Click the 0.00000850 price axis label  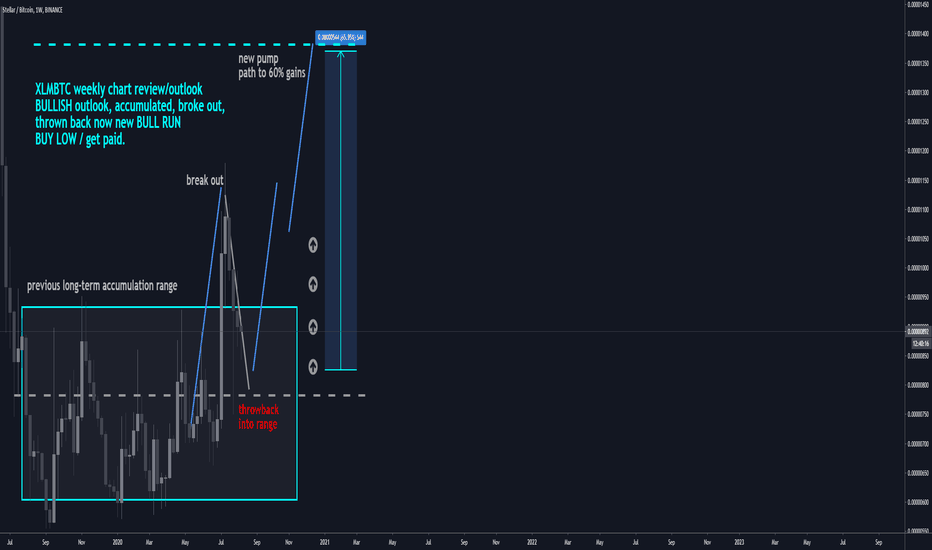click(918, 356)
